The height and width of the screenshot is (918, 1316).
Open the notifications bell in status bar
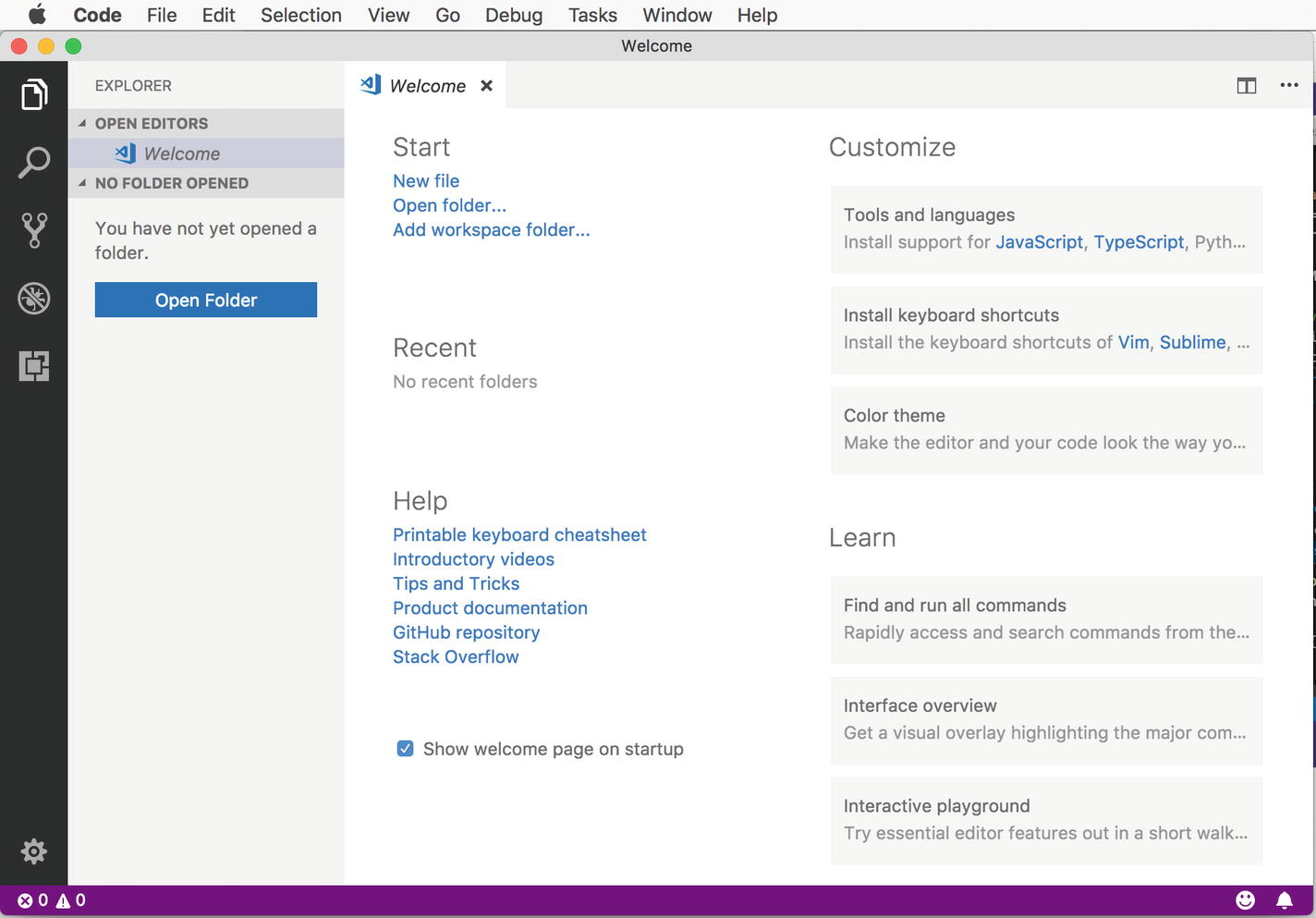click(x=1284, y=900)
